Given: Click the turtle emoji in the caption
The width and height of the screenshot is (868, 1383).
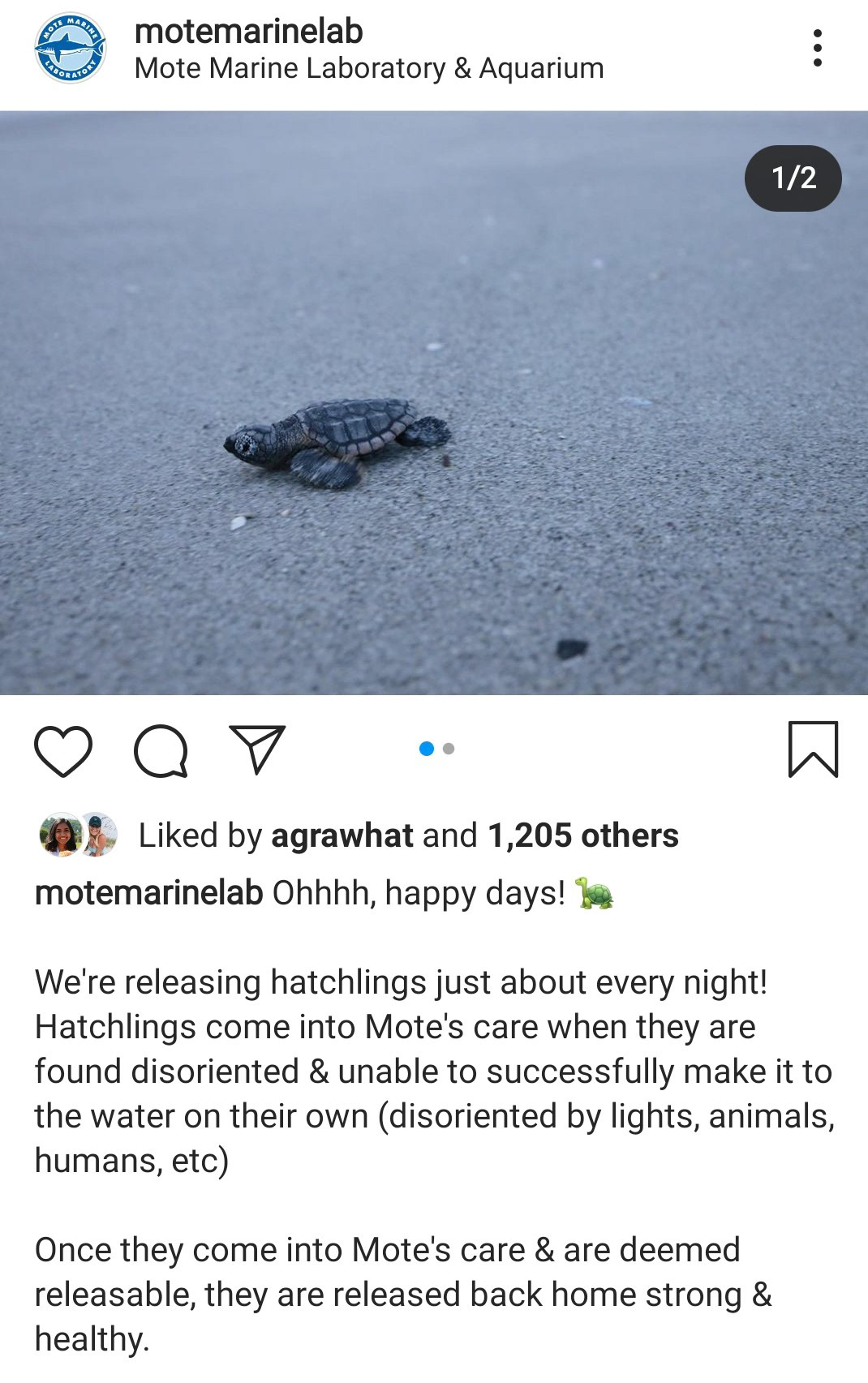Looking at the screenshot, I should click(594, 893).
